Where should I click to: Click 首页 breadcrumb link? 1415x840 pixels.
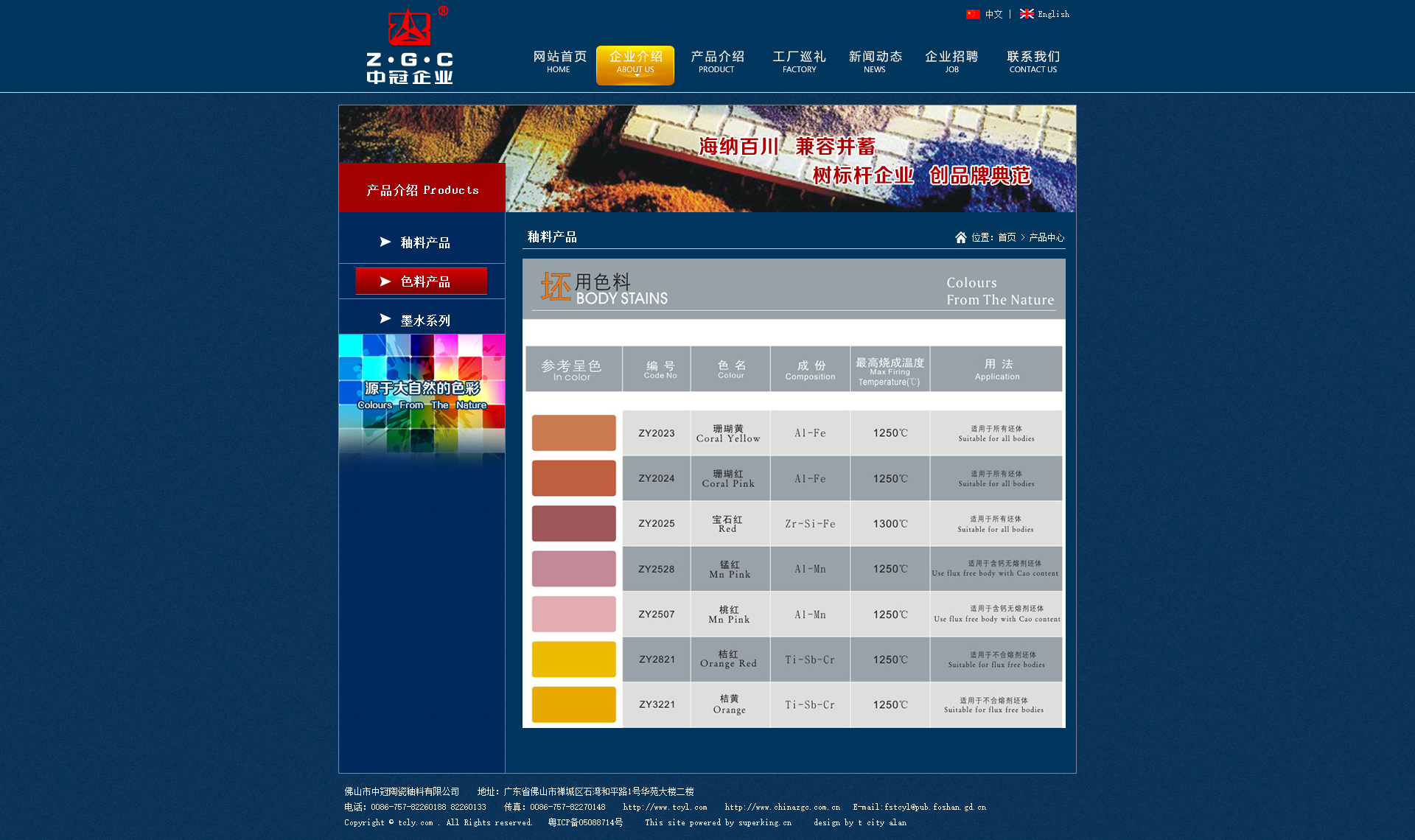[1007, 237]
